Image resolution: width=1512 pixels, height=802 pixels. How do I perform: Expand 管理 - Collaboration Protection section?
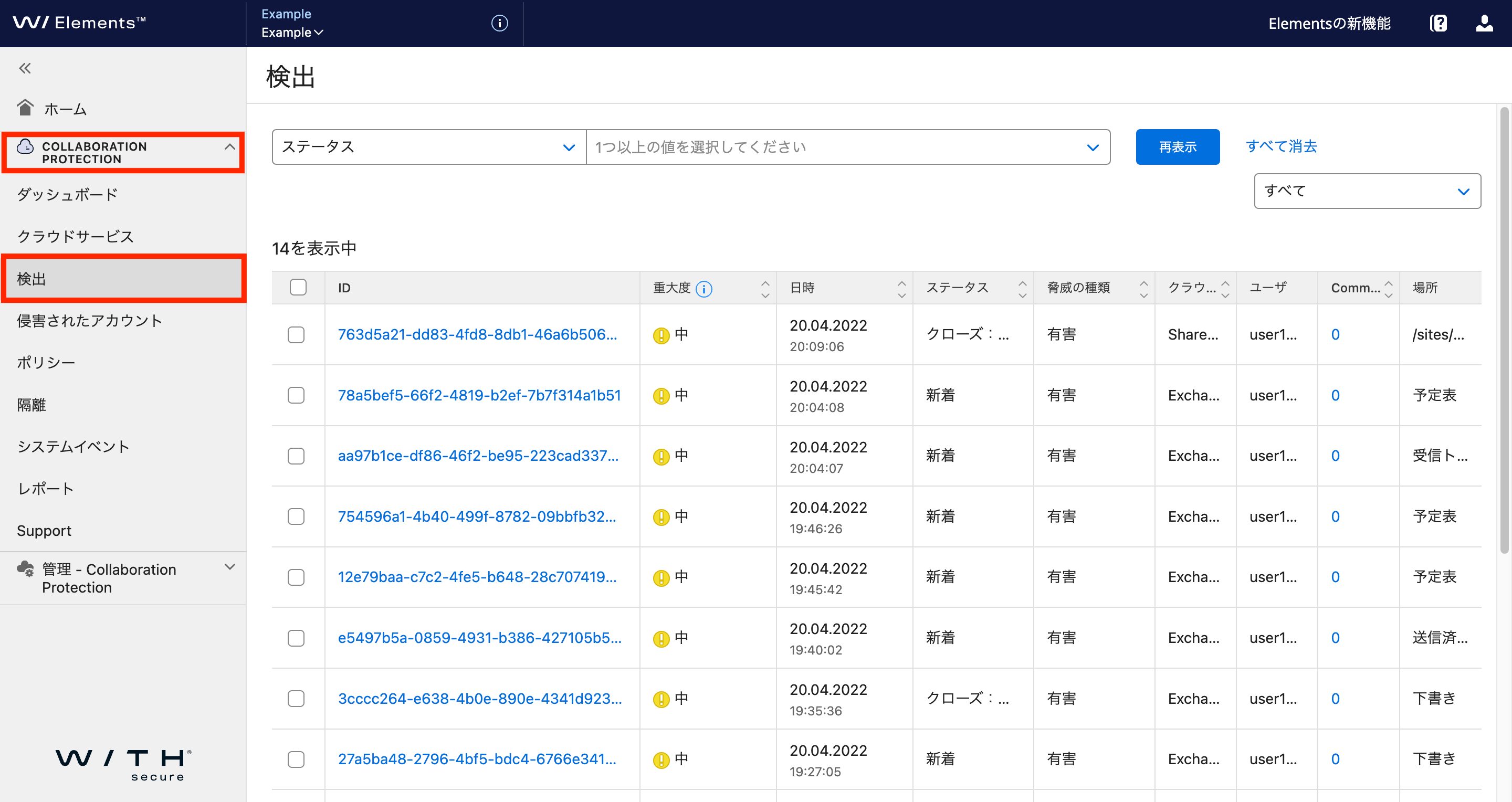pos(229,567)
